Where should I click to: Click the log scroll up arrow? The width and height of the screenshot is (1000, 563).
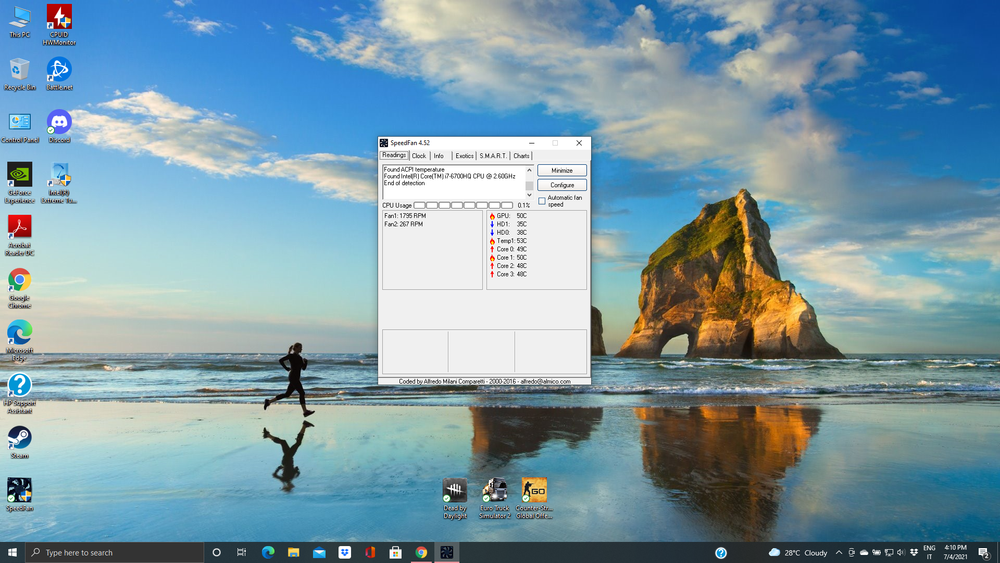pyautogui.click(x=529, y=170)
